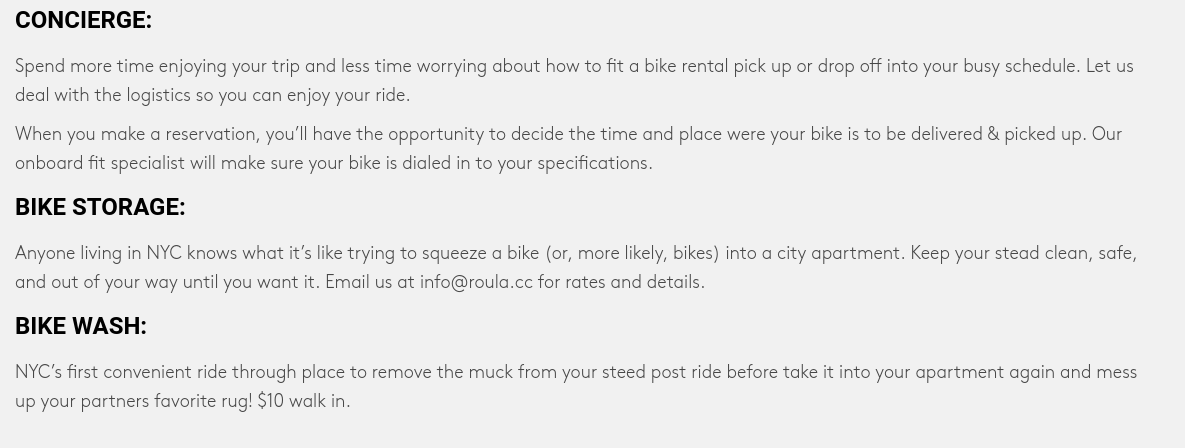Click the BIKE STORAGE heading
The image size is (1185, 448).
(100, 207)
